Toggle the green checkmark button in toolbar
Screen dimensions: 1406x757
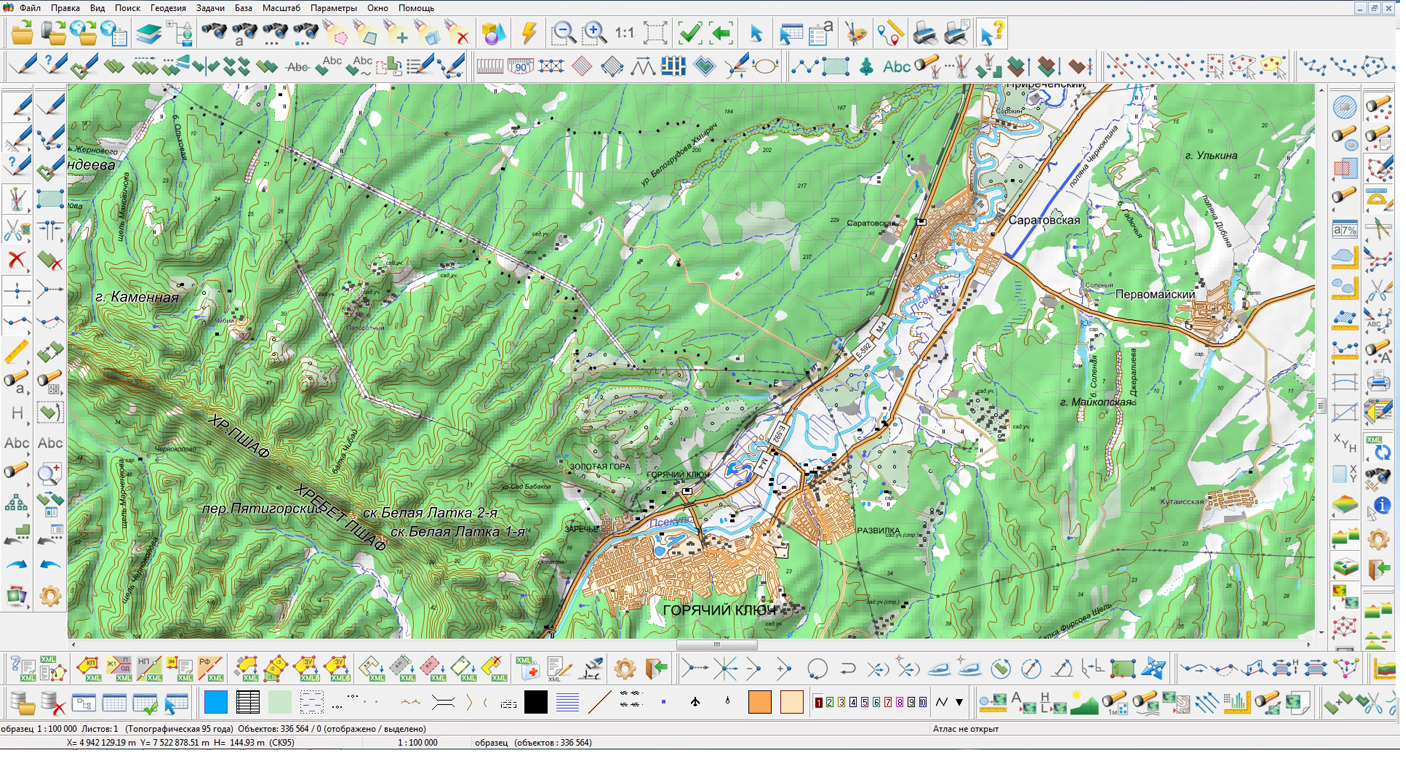[690, 33]
